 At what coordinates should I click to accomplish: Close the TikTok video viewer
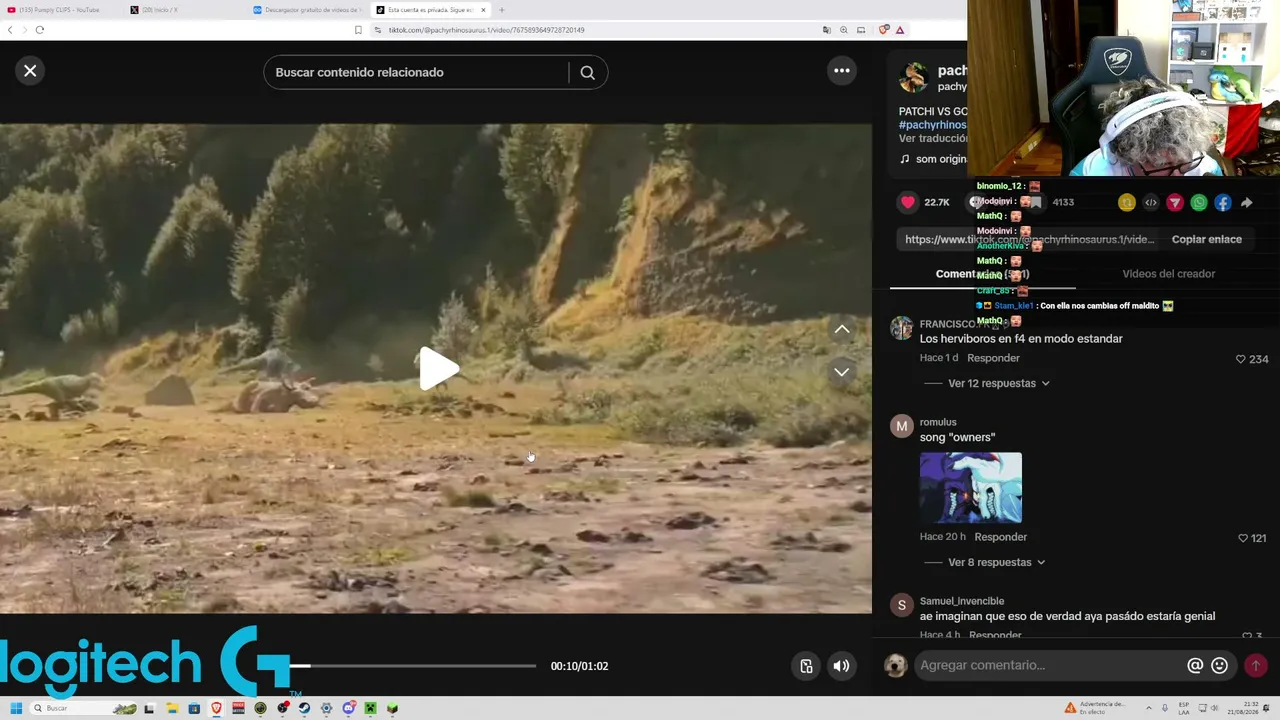click(30, 71)
